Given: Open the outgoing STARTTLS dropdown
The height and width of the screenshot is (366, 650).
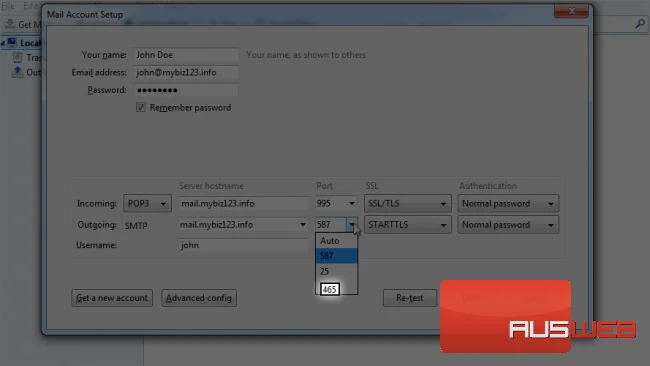Looking at the screenshot, I should (x=407, y=225).
